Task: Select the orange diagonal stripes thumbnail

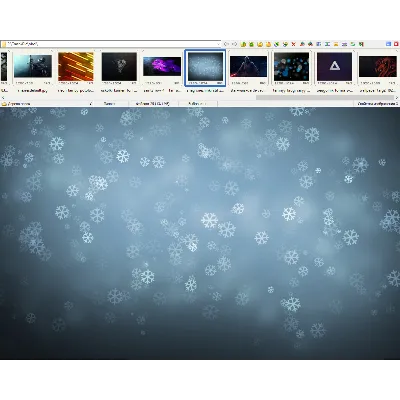Action: point(76,66)
